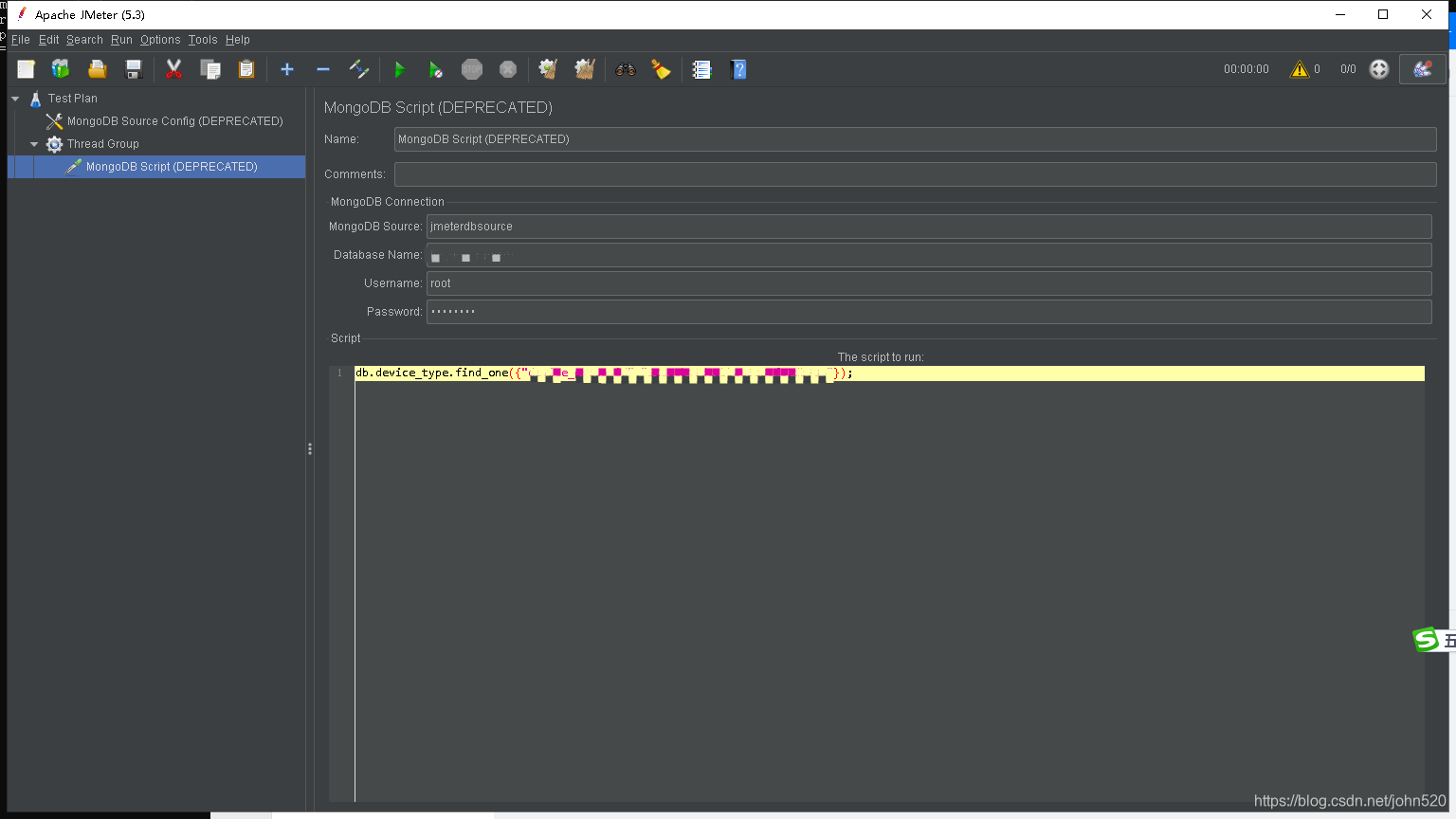Image resolution: width=1456 pixels, height=819 pixels.
Task: Click the Reset Search broom icon
Action: tap(661, 69)
